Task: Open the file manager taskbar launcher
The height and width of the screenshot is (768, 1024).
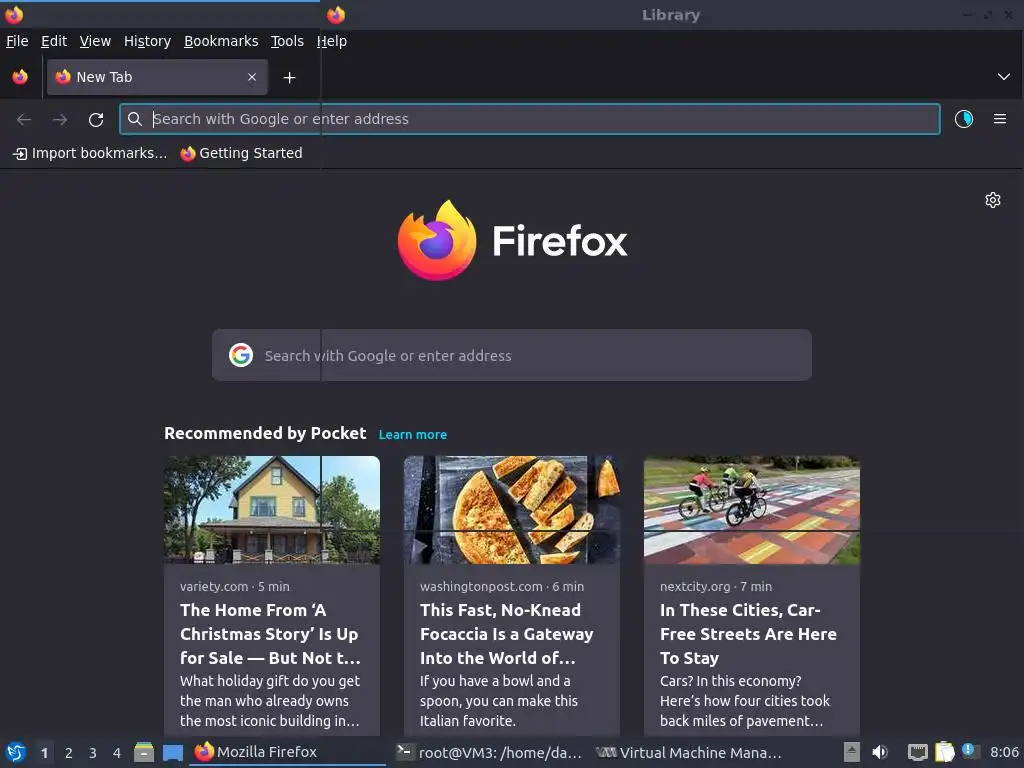Action: click(144, 752)
